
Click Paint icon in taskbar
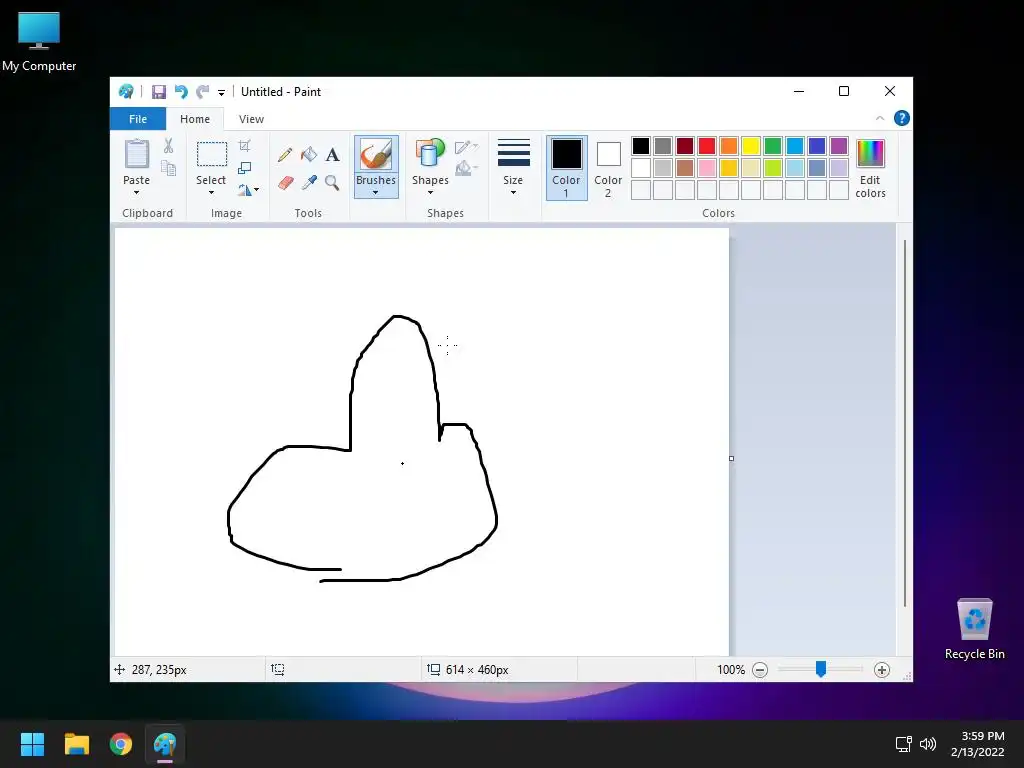tap(165, 744)
